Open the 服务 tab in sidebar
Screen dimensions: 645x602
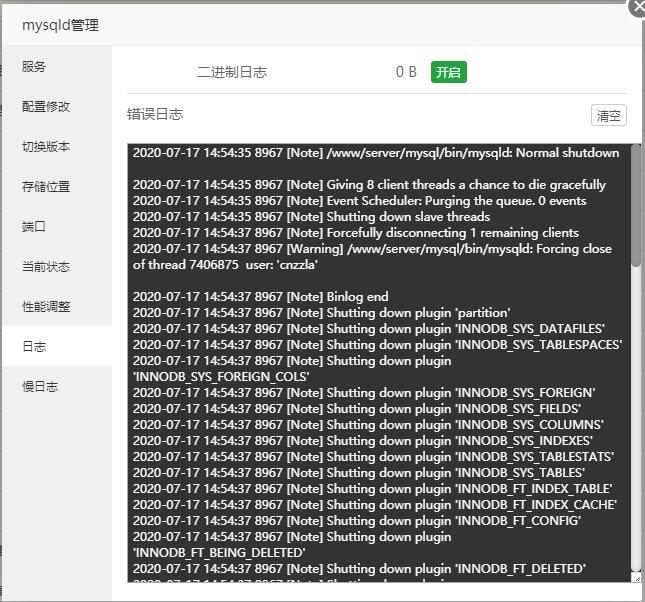[34, 67]
